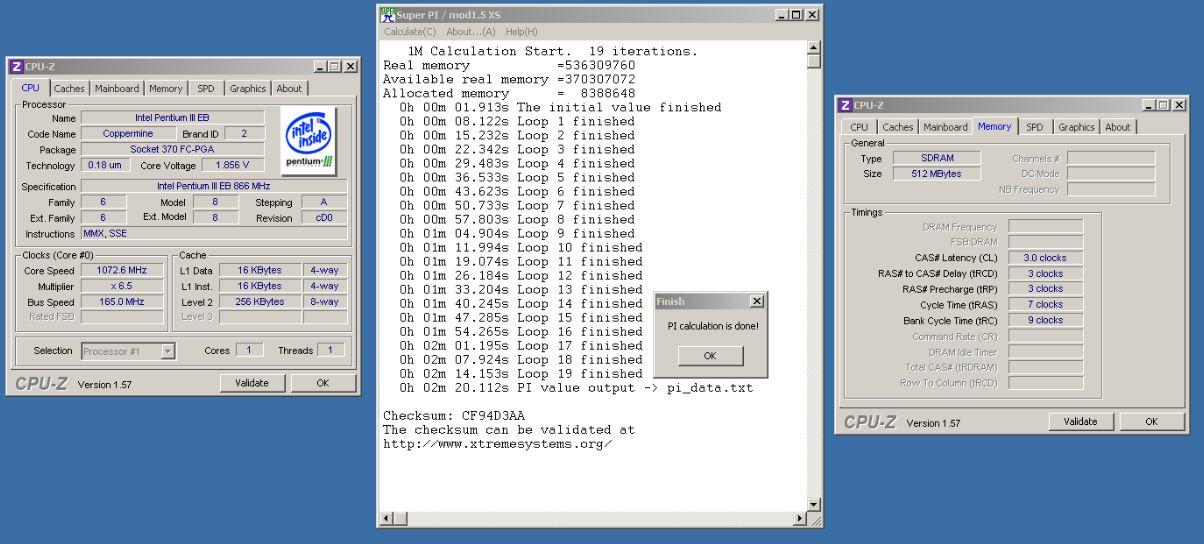1204x544 pixels.
Task: Click the Bank Cycle Time value 9 clocks
Action: tap(1045, 320)
